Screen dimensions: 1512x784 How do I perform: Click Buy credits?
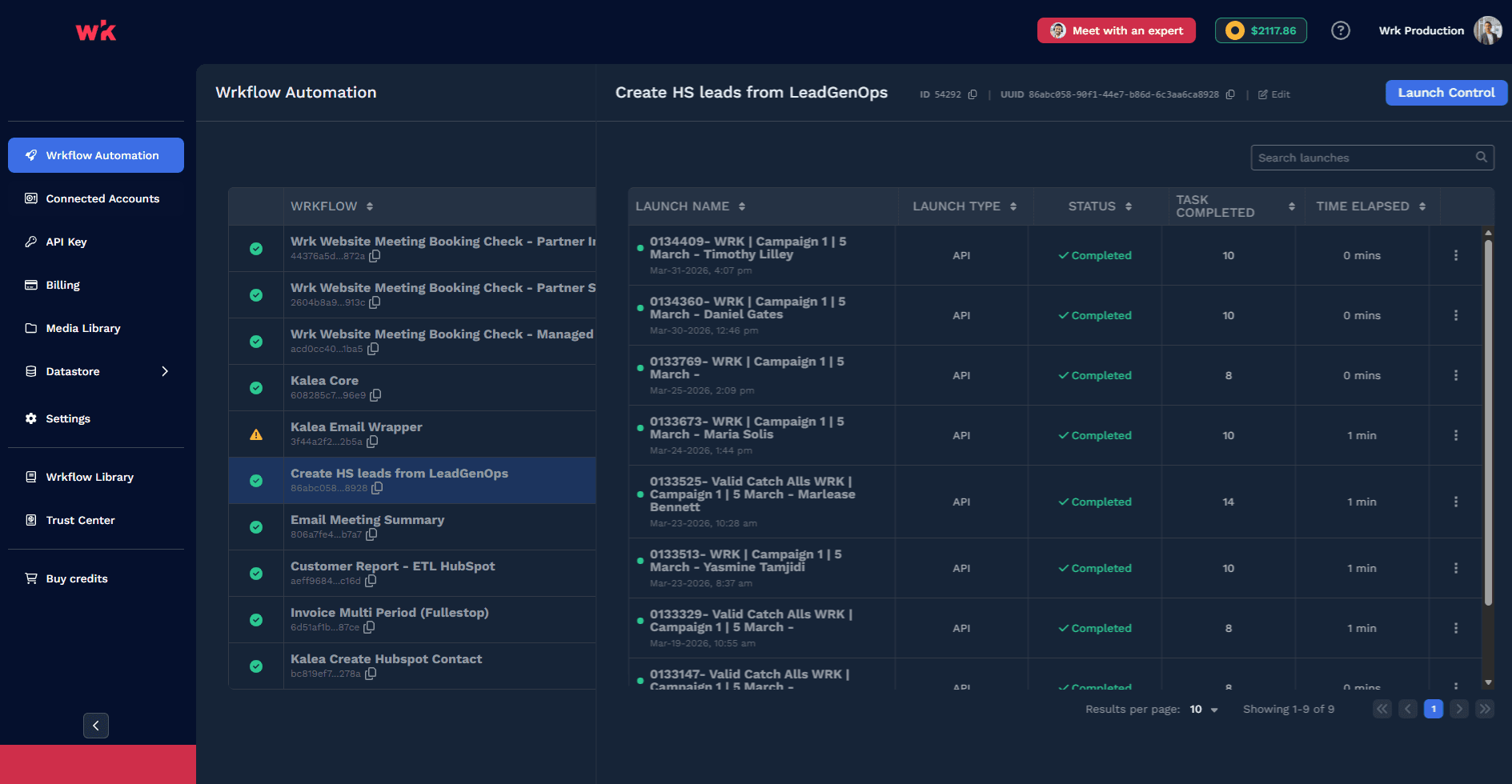click(96, 578)
